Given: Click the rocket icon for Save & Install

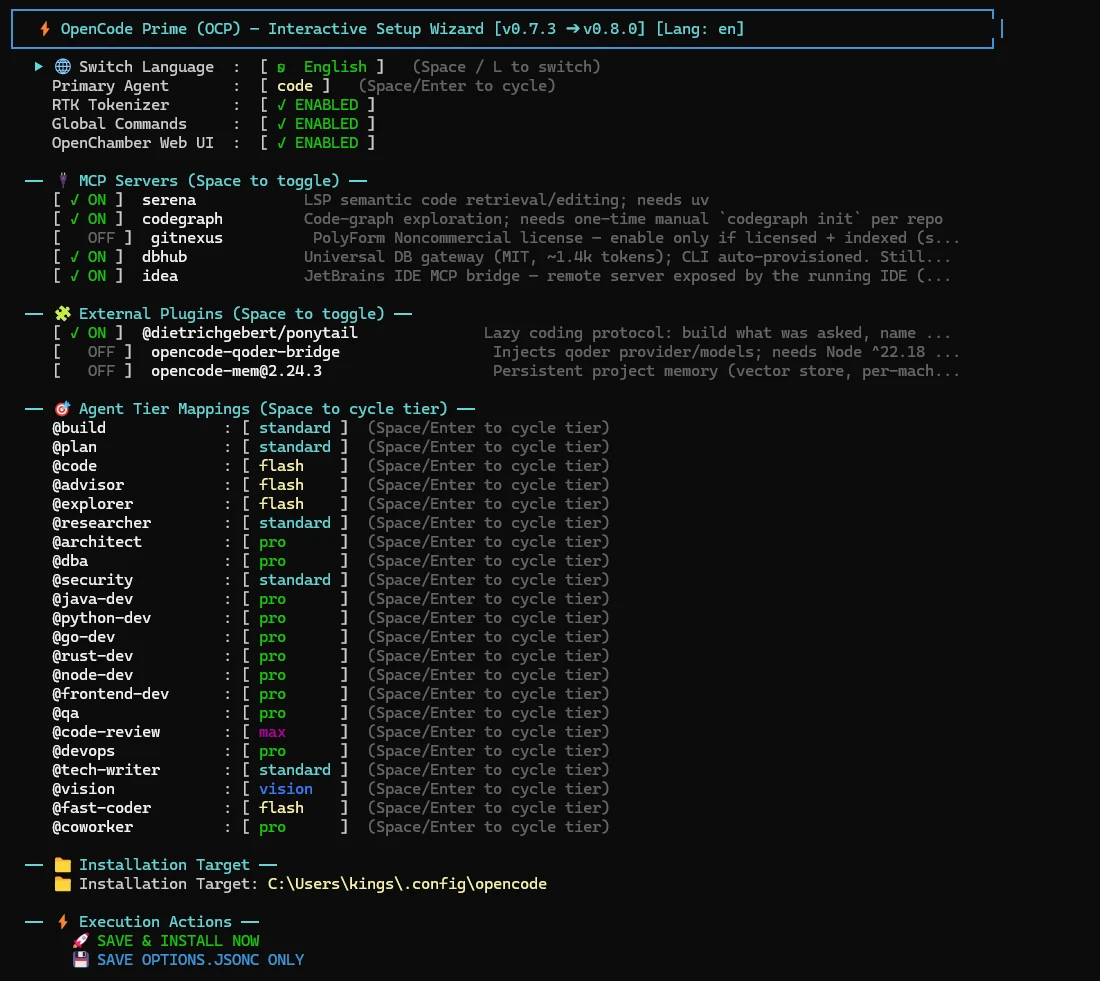Looking at the screenshot, I should (x=81, y=940).
